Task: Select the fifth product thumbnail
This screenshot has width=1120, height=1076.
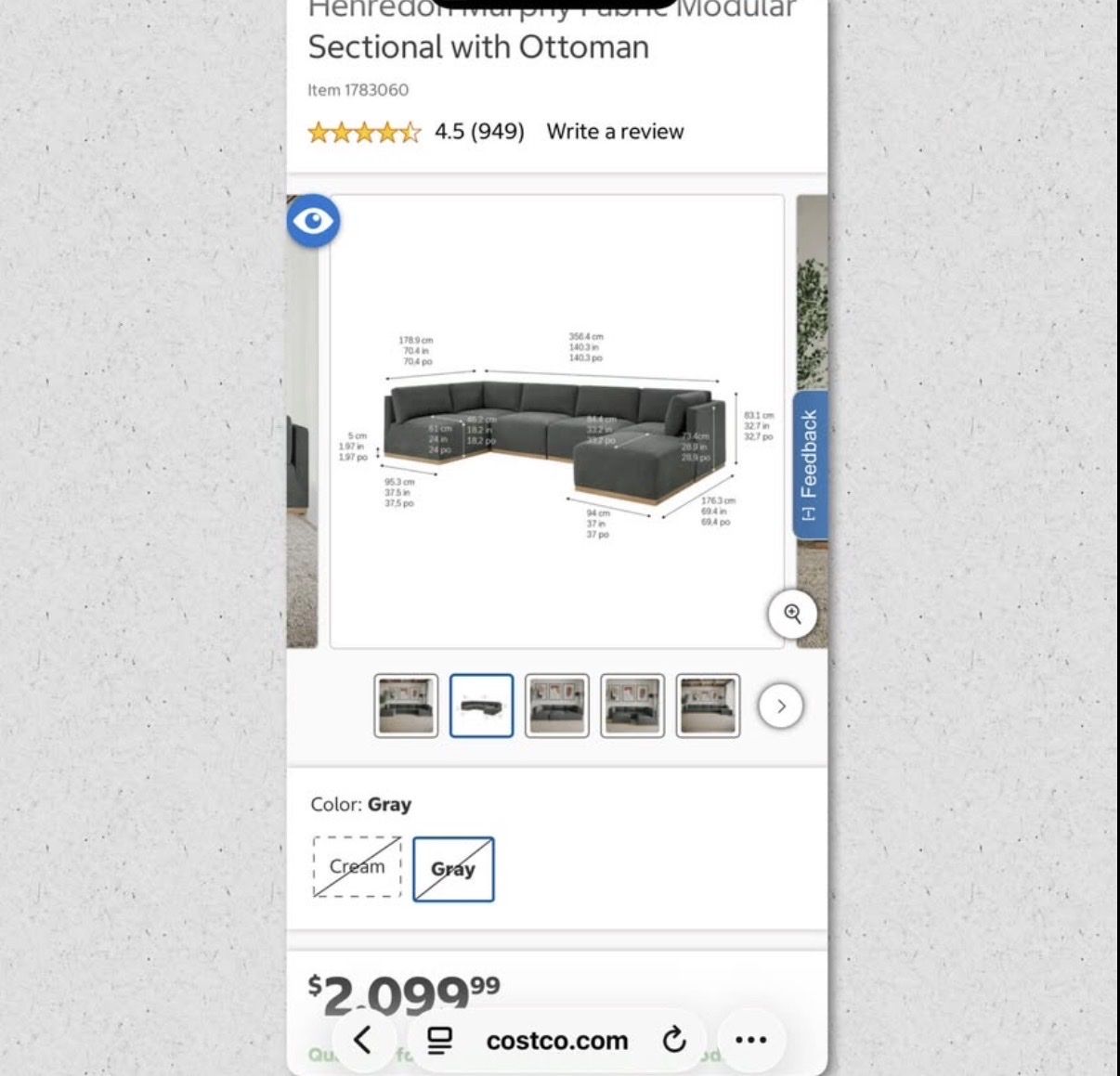Action: 708,707
